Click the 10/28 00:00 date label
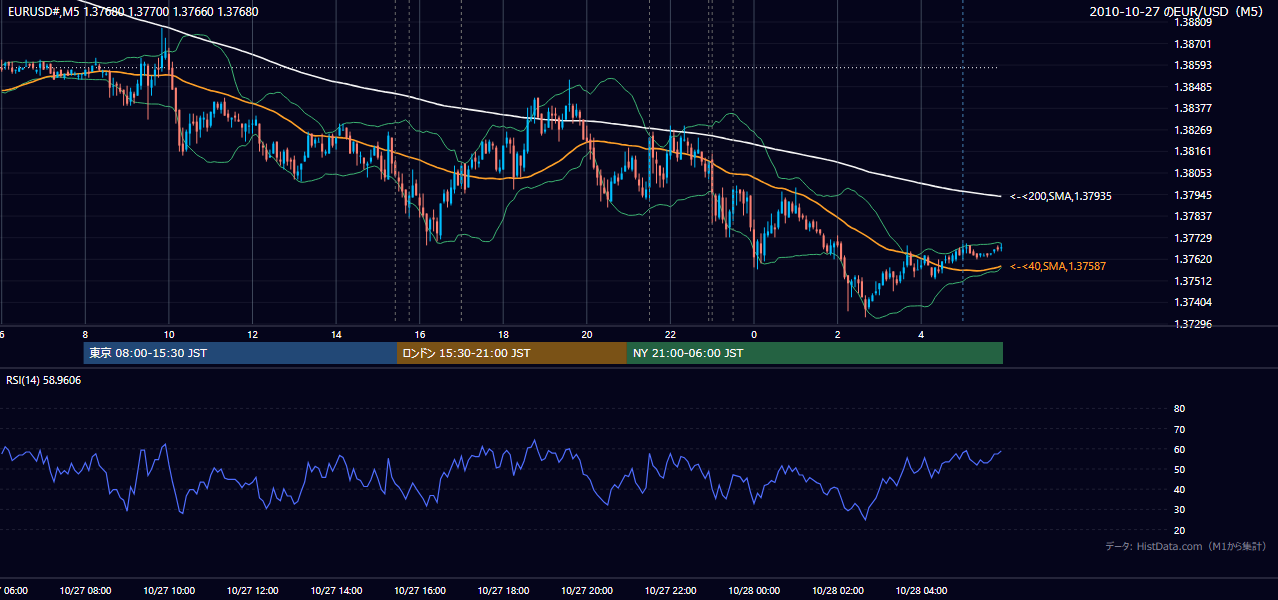The width and height of the screenshot is (1278, 600). coord(754,590)
